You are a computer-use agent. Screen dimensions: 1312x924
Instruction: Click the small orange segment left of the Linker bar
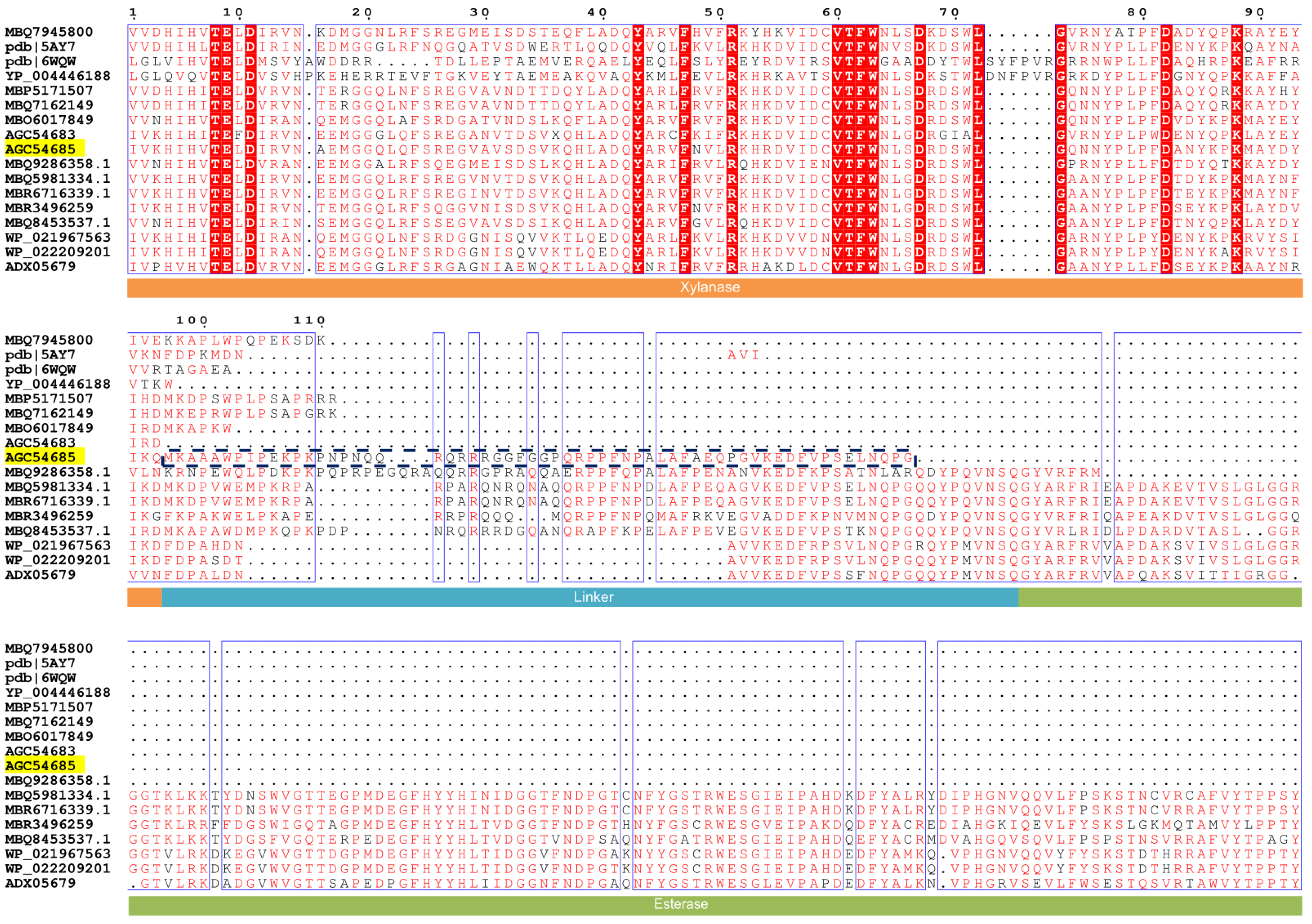coord(145,598)
